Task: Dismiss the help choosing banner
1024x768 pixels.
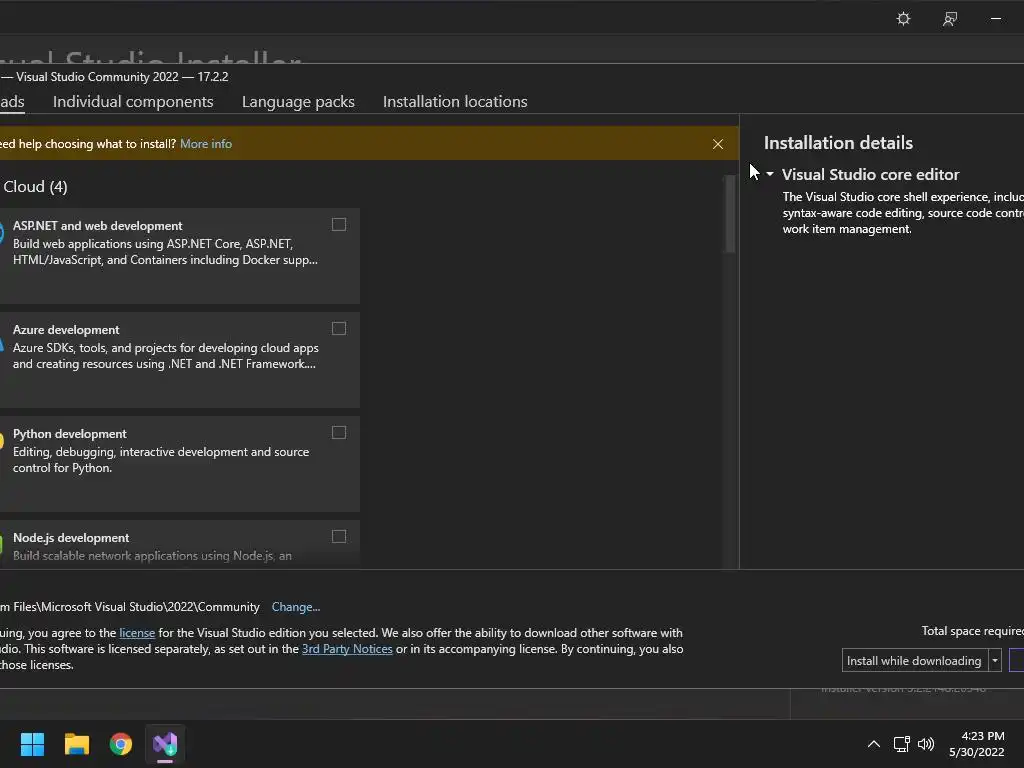Action: [718, 144]
